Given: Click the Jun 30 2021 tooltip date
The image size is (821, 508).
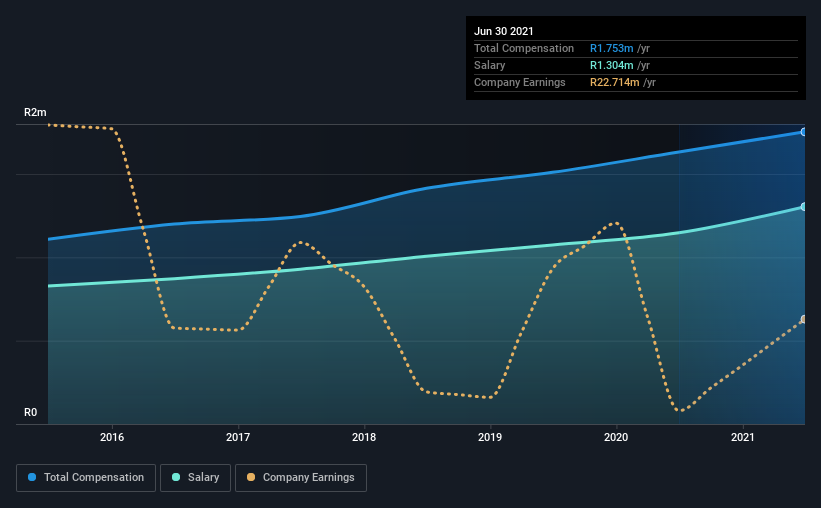Looking at the screenshot, I should click(x=504, y=31).
